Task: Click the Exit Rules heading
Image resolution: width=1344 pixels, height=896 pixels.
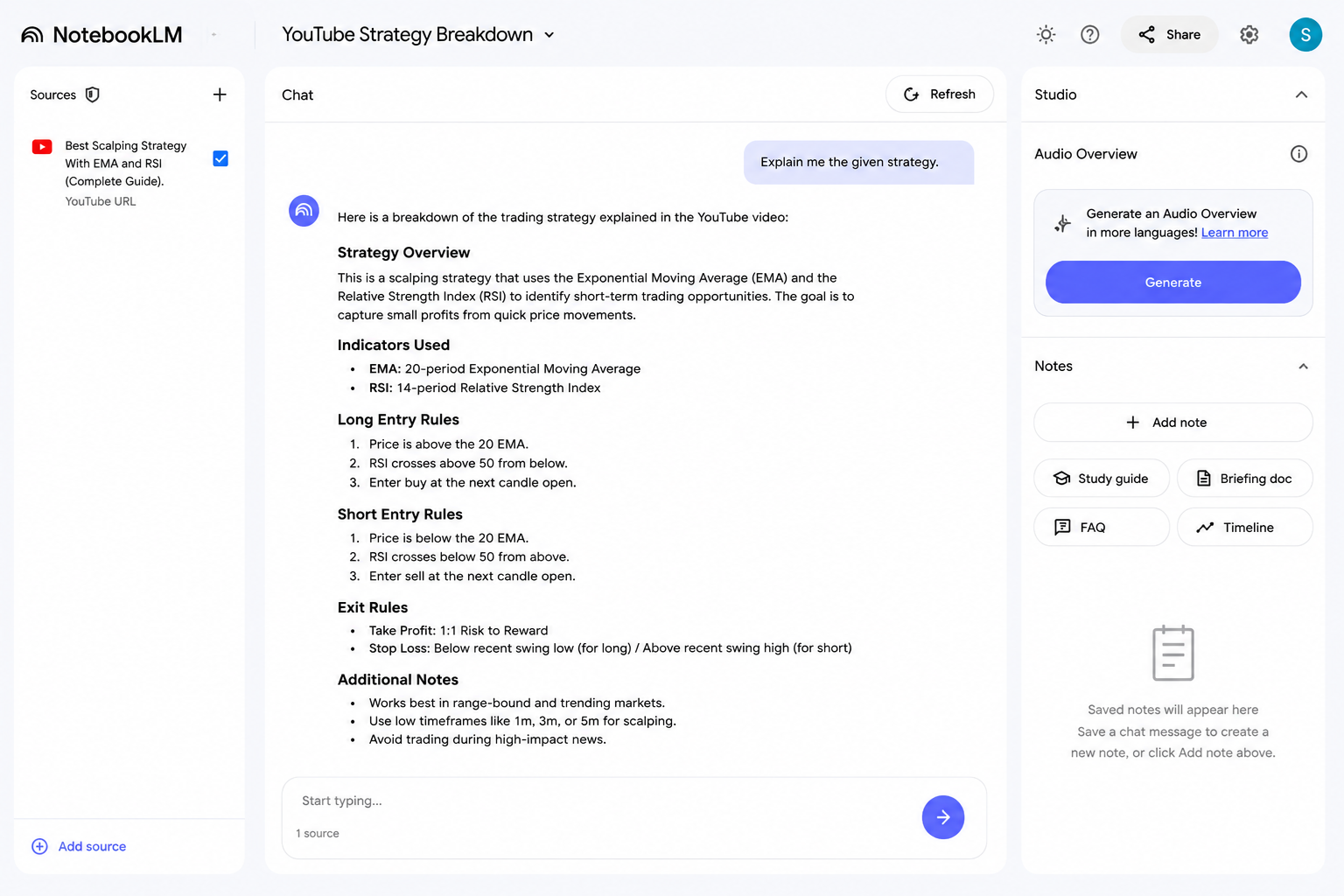Action: (x=373, y=608)
